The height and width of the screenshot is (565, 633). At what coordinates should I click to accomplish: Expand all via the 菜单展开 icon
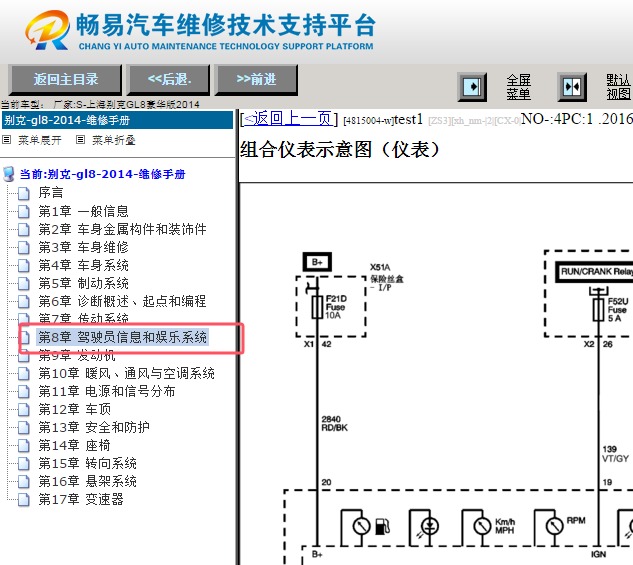coord(6,140)
